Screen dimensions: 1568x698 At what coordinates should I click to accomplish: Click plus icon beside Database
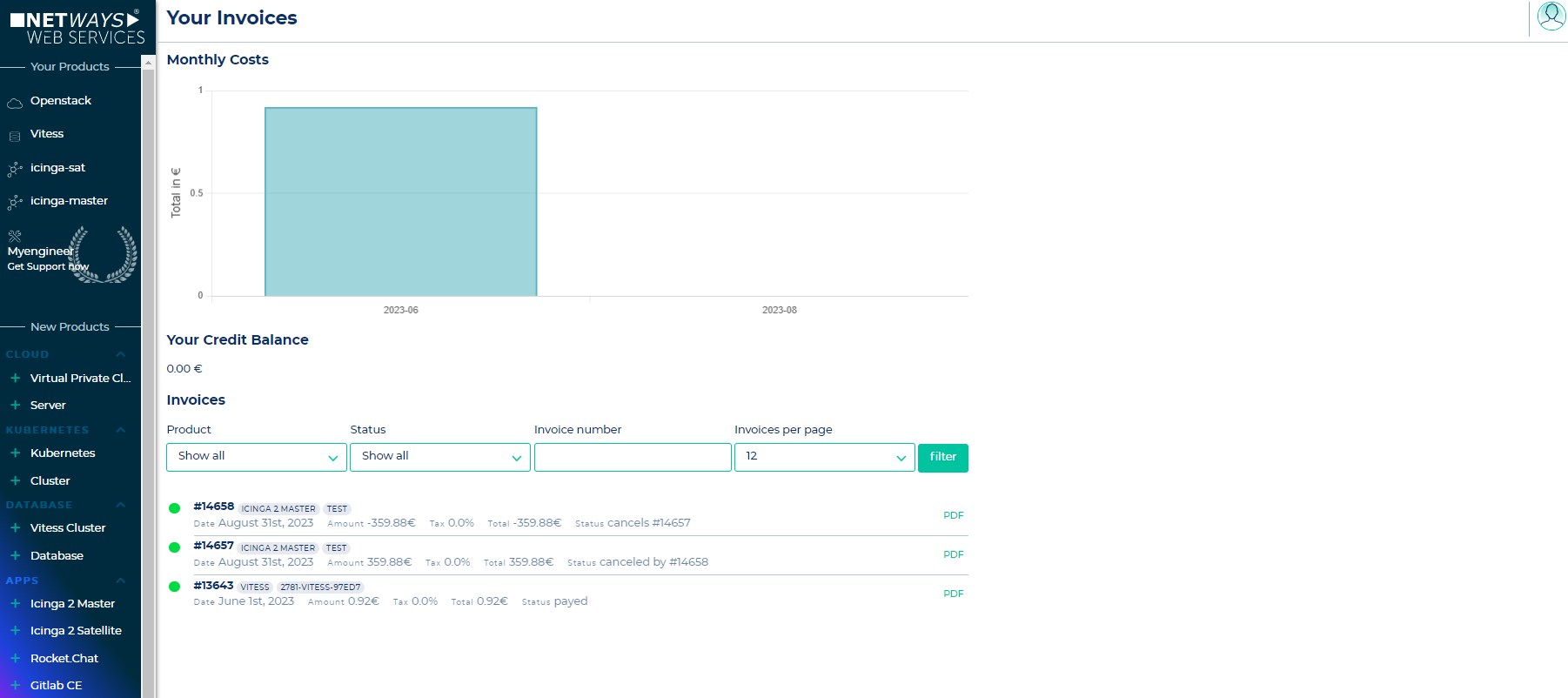(x=15, y=555)
